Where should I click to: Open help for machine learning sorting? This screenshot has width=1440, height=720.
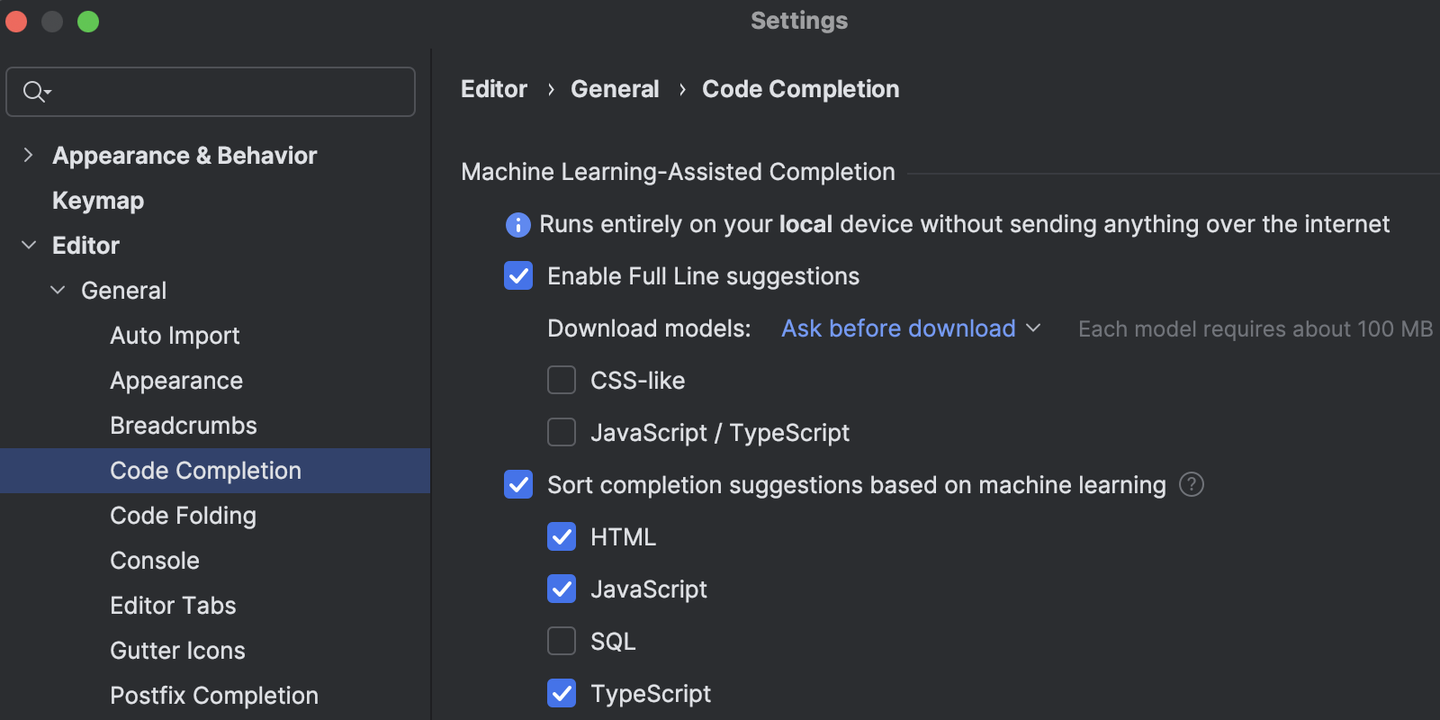coord(1191,484)
